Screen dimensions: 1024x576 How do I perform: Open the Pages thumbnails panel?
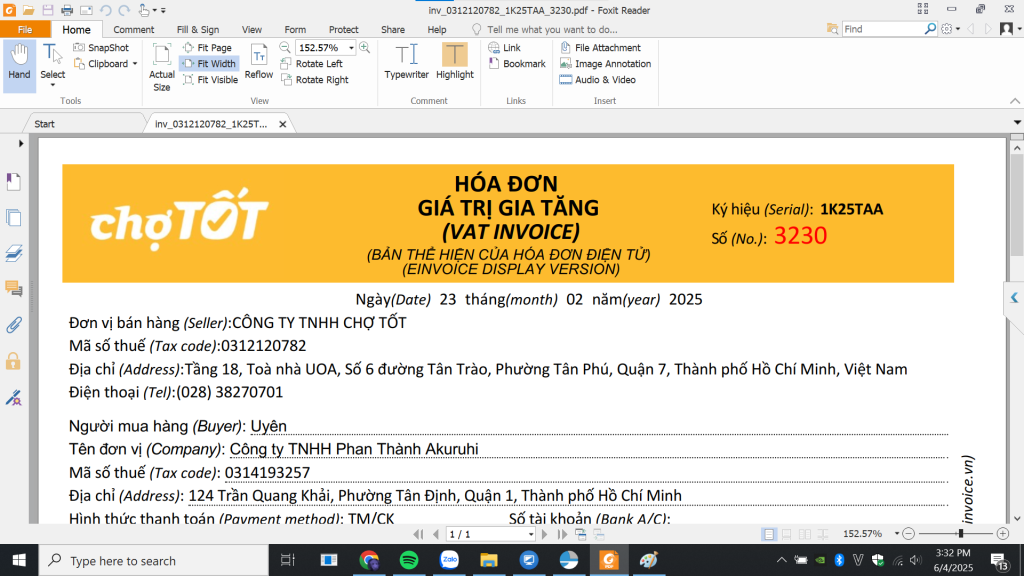point(14,217)
